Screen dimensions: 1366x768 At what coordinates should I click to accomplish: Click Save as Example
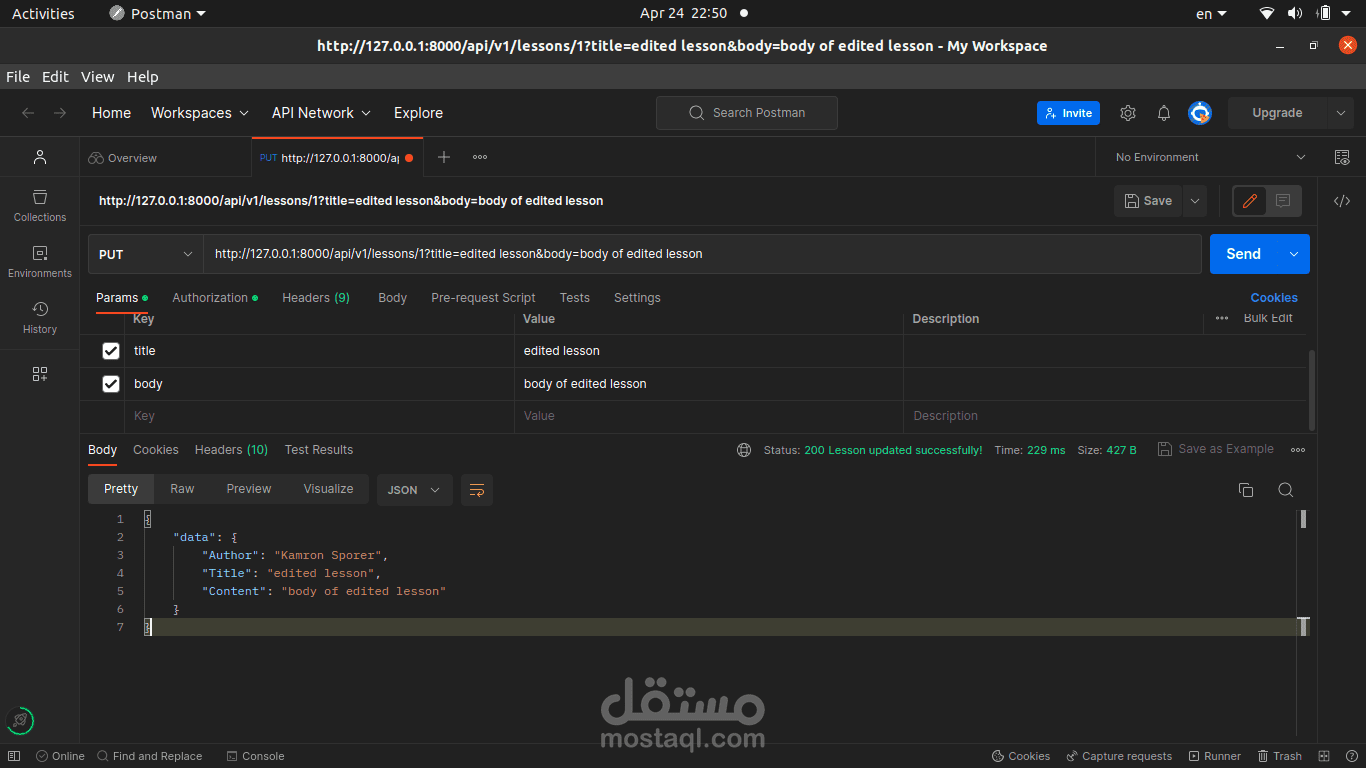point(1216,450)
